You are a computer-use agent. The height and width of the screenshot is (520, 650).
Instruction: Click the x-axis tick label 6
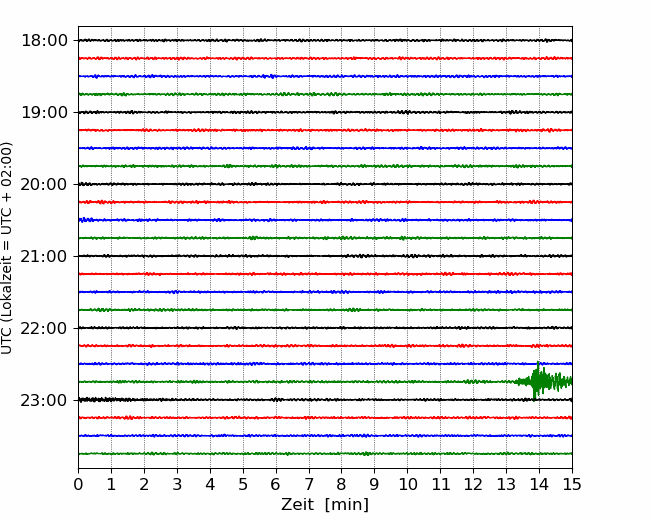tap(276, 484)
